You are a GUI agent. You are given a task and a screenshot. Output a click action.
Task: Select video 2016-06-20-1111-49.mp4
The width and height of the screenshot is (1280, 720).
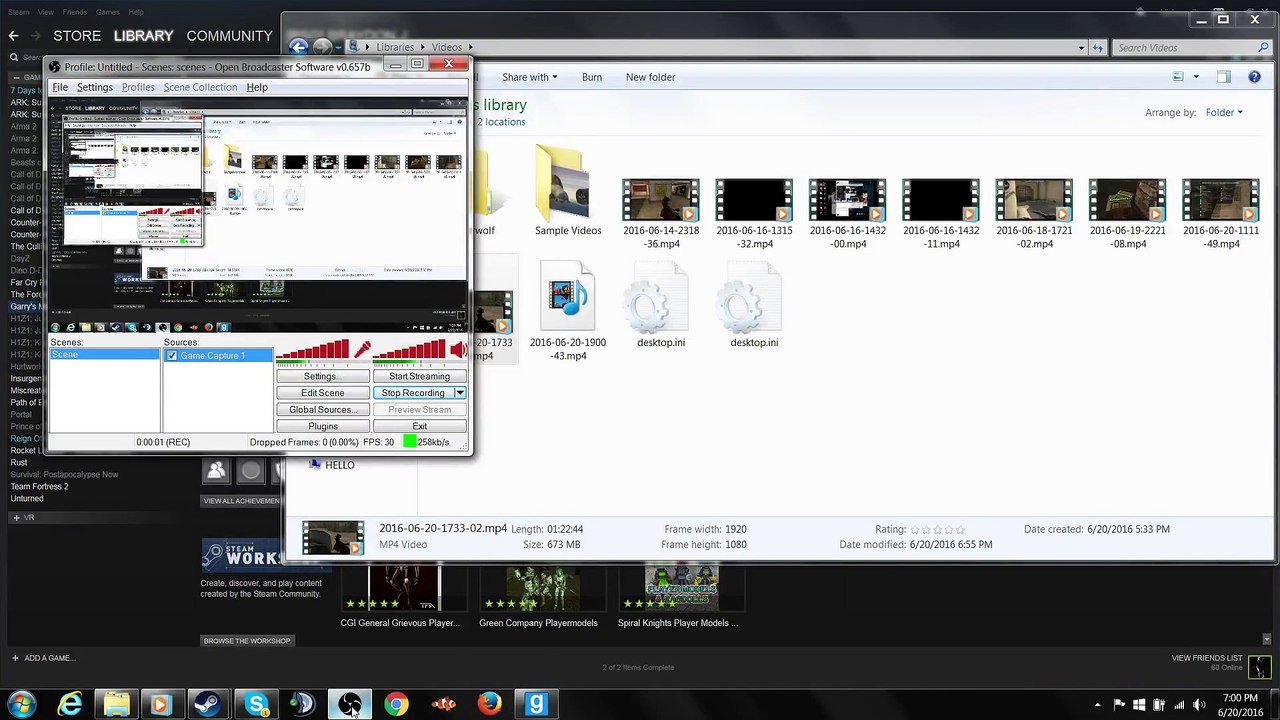tap(1221, 214)
